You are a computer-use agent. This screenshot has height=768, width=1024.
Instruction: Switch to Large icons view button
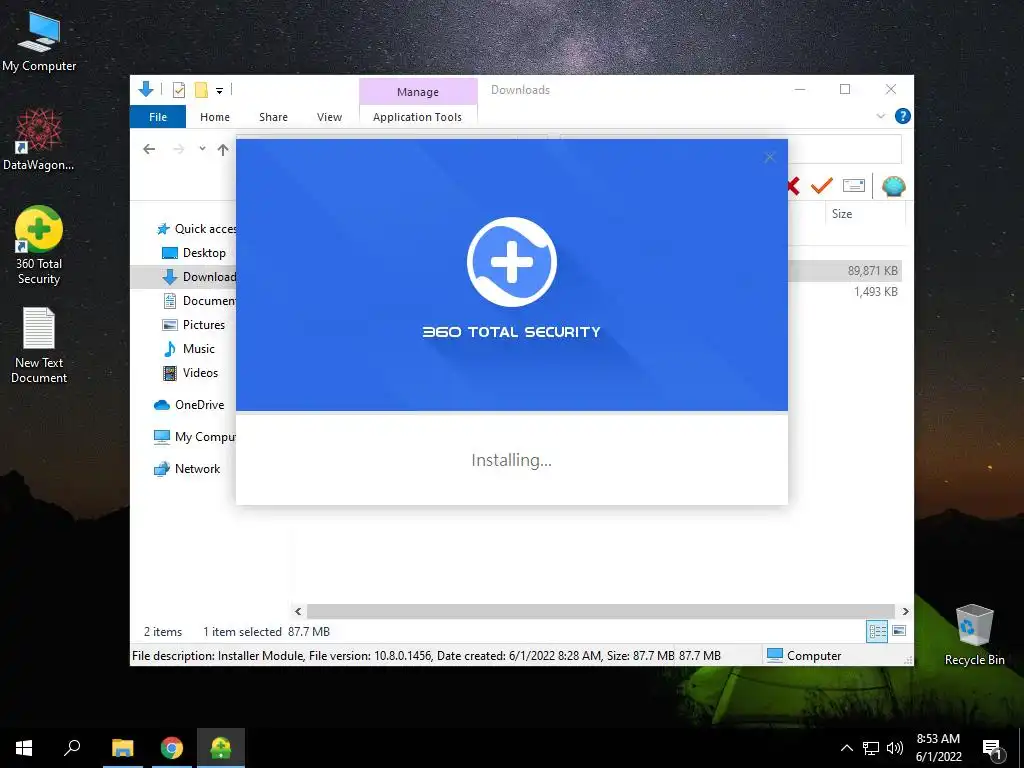pyautogui.click(x=899, y=631)
